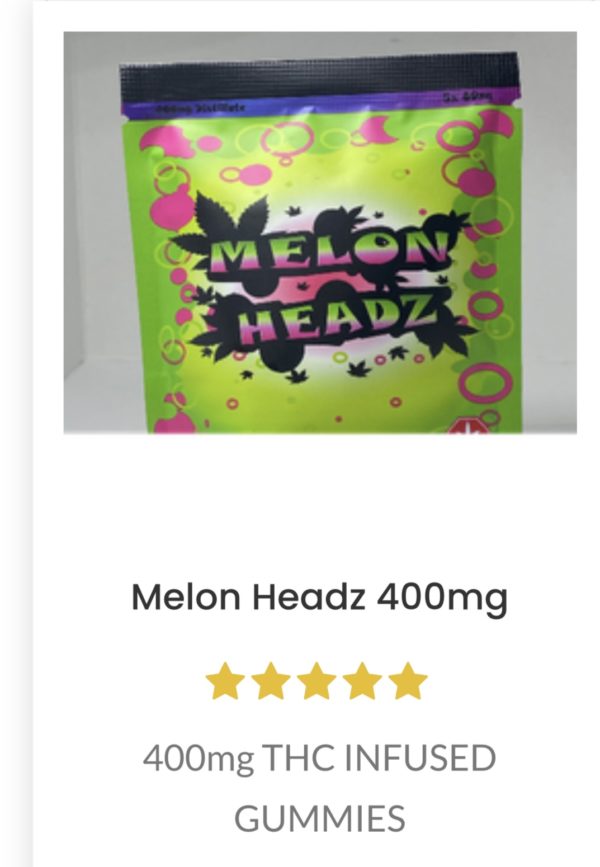Click the THC INFUSED words in description
Viewport: 600px width, 867px height.
coord(379,758)
